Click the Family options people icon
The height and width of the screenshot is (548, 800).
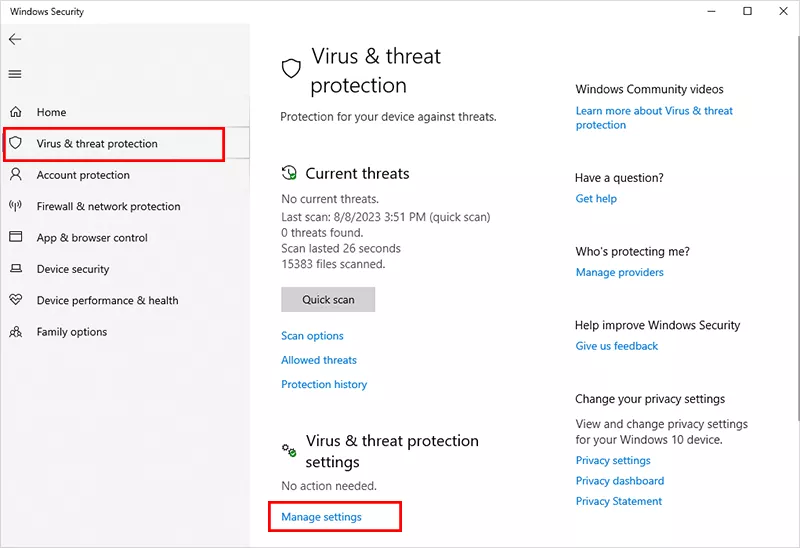[x=15, y=332]
